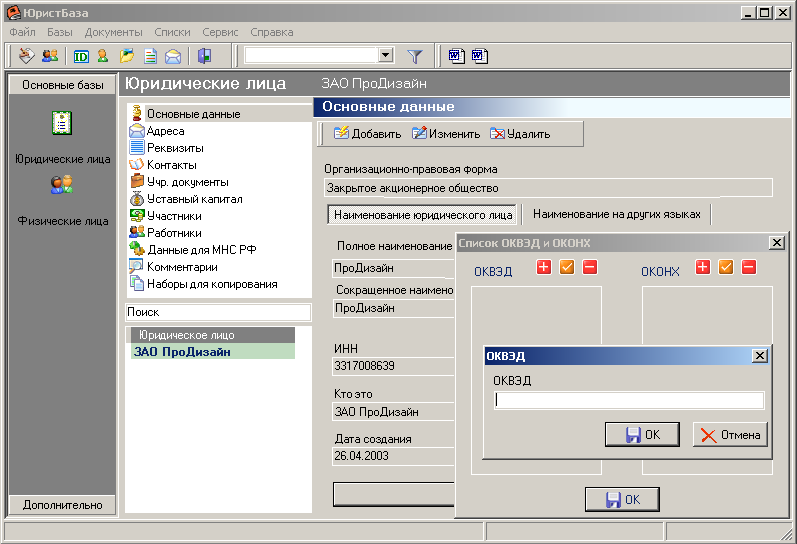The image size is (797, 544).
Task: Open the Файл menu
Action: [x=22, y=32]
